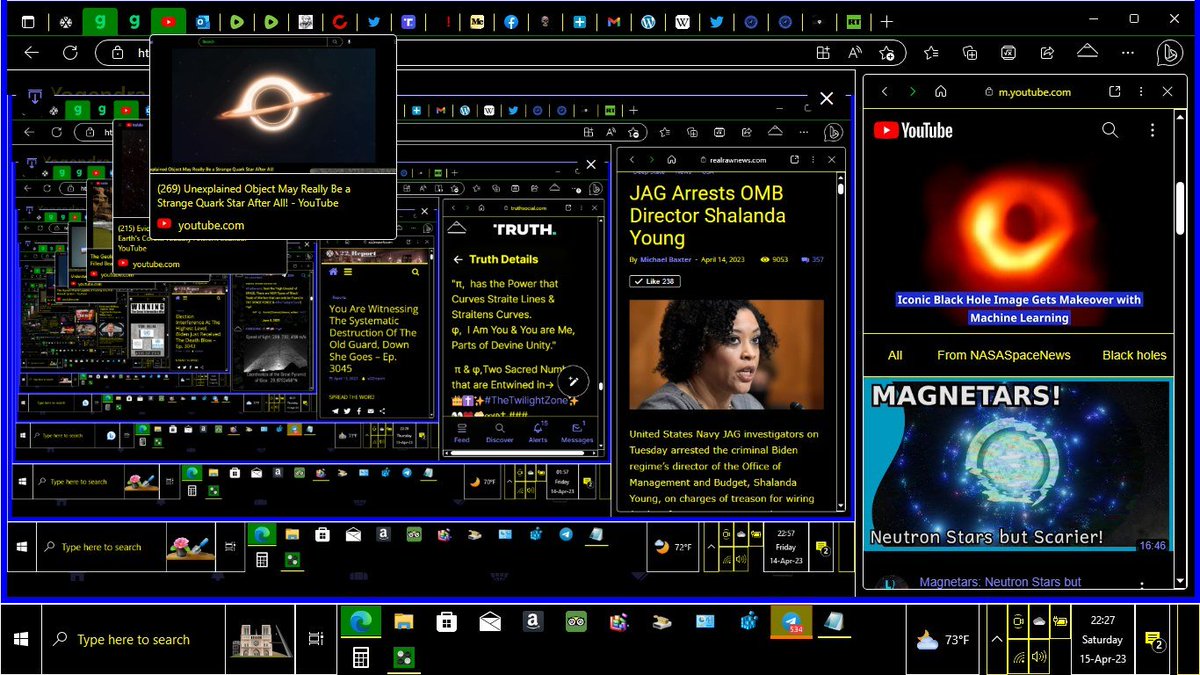Screen dimensions: 1200x675
Task: Add this page to favorites
Action: [x=886, y=53]
